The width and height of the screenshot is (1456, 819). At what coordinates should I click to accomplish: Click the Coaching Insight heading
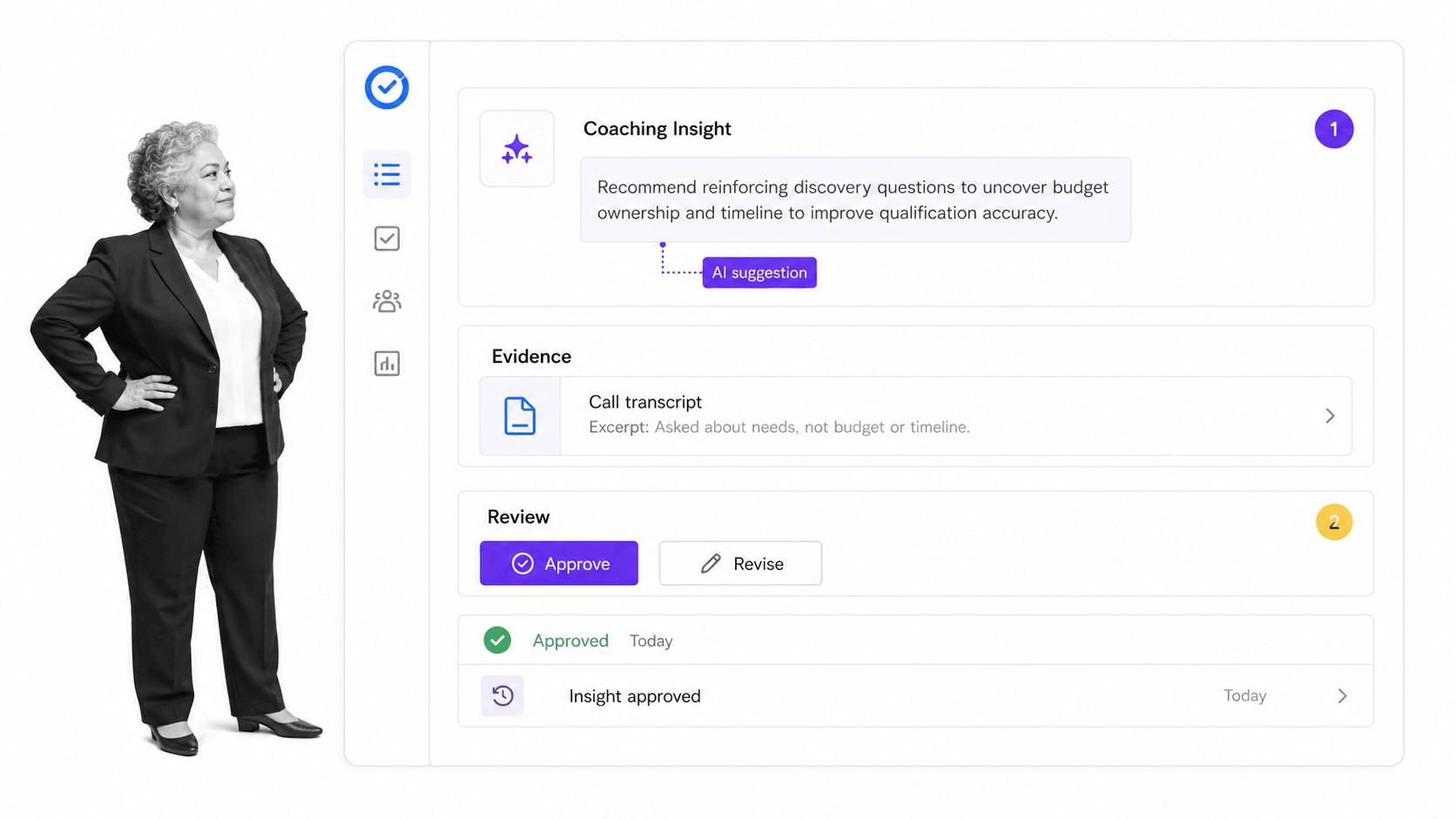coord(657,129)
